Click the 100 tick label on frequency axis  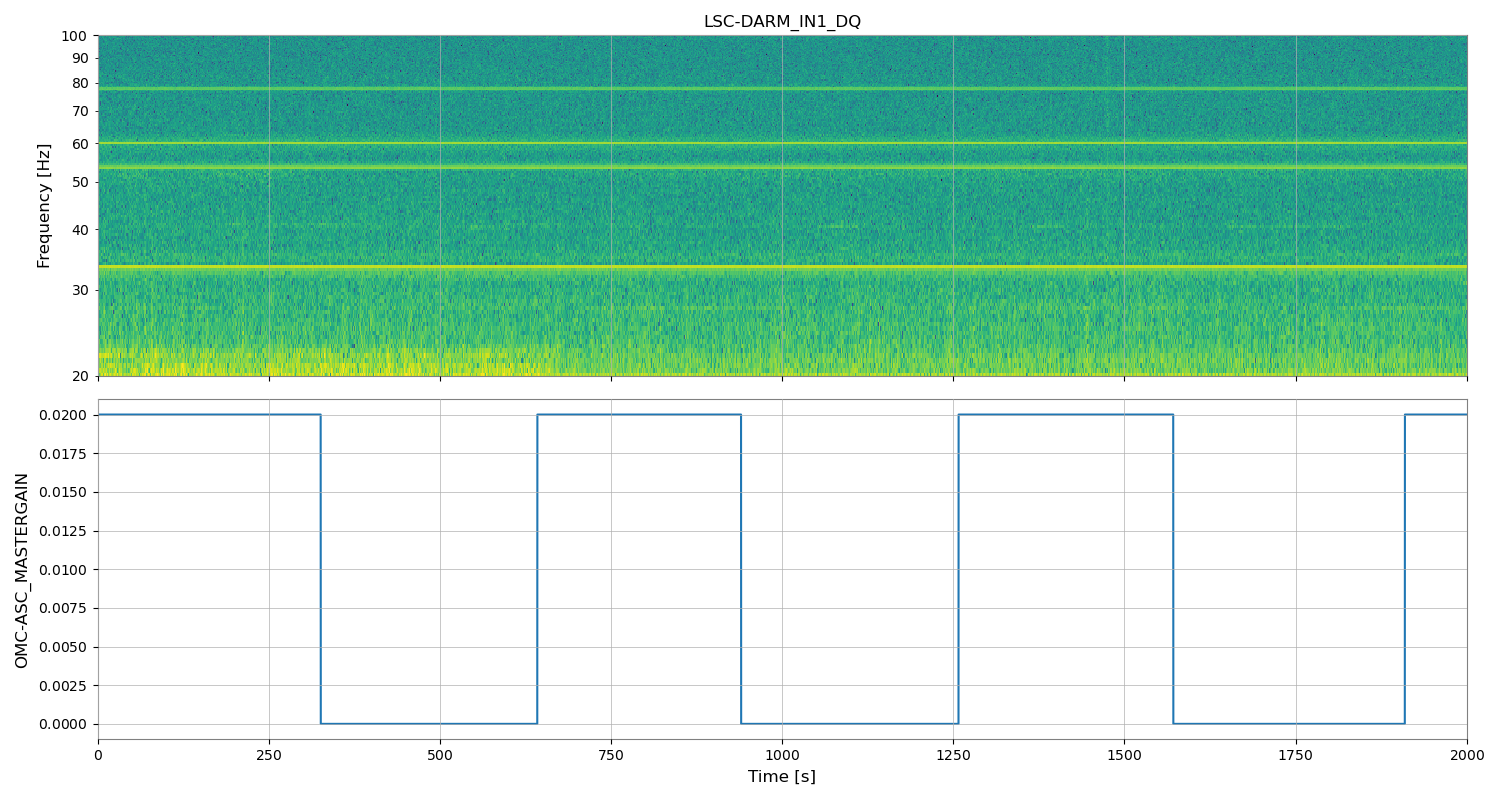click(x=75, y=36)
